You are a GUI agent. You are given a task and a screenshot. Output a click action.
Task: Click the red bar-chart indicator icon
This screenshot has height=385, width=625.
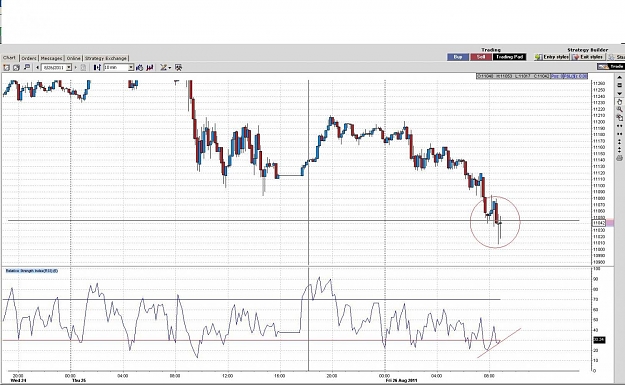point(149,68)
